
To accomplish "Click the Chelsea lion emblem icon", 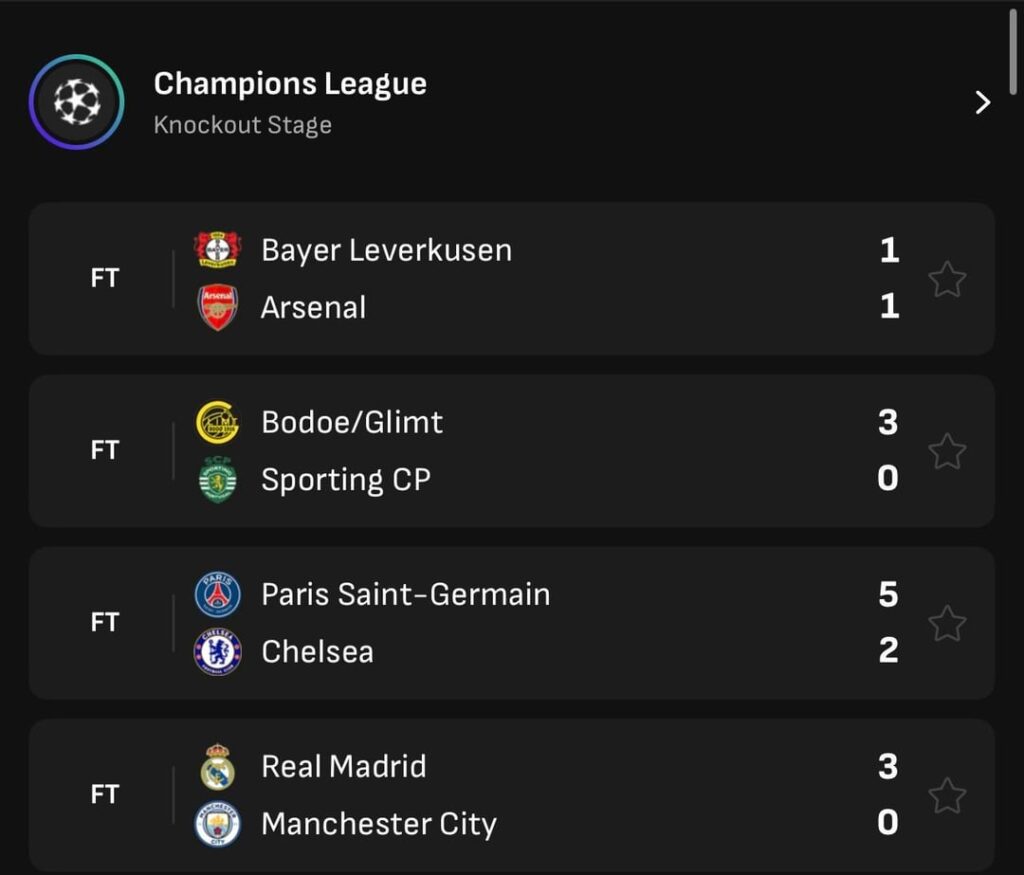I will pos(217,651).
